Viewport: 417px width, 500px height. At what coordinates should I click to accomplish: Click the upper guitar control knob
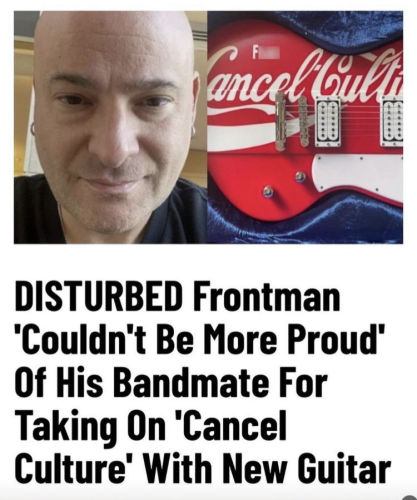pos(299,177)
